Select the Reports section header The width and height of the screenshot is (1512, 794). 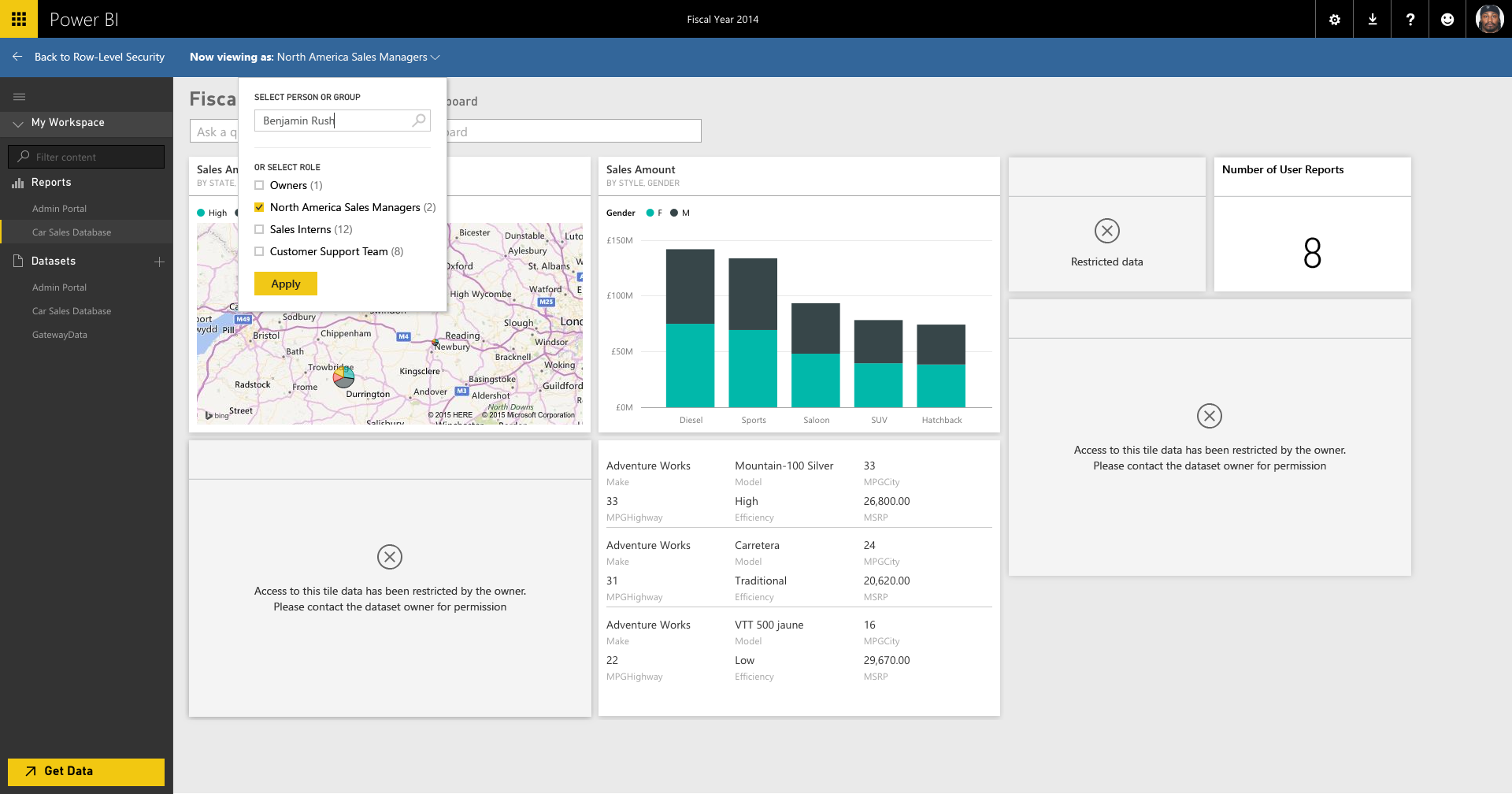[x=51, y=183]
